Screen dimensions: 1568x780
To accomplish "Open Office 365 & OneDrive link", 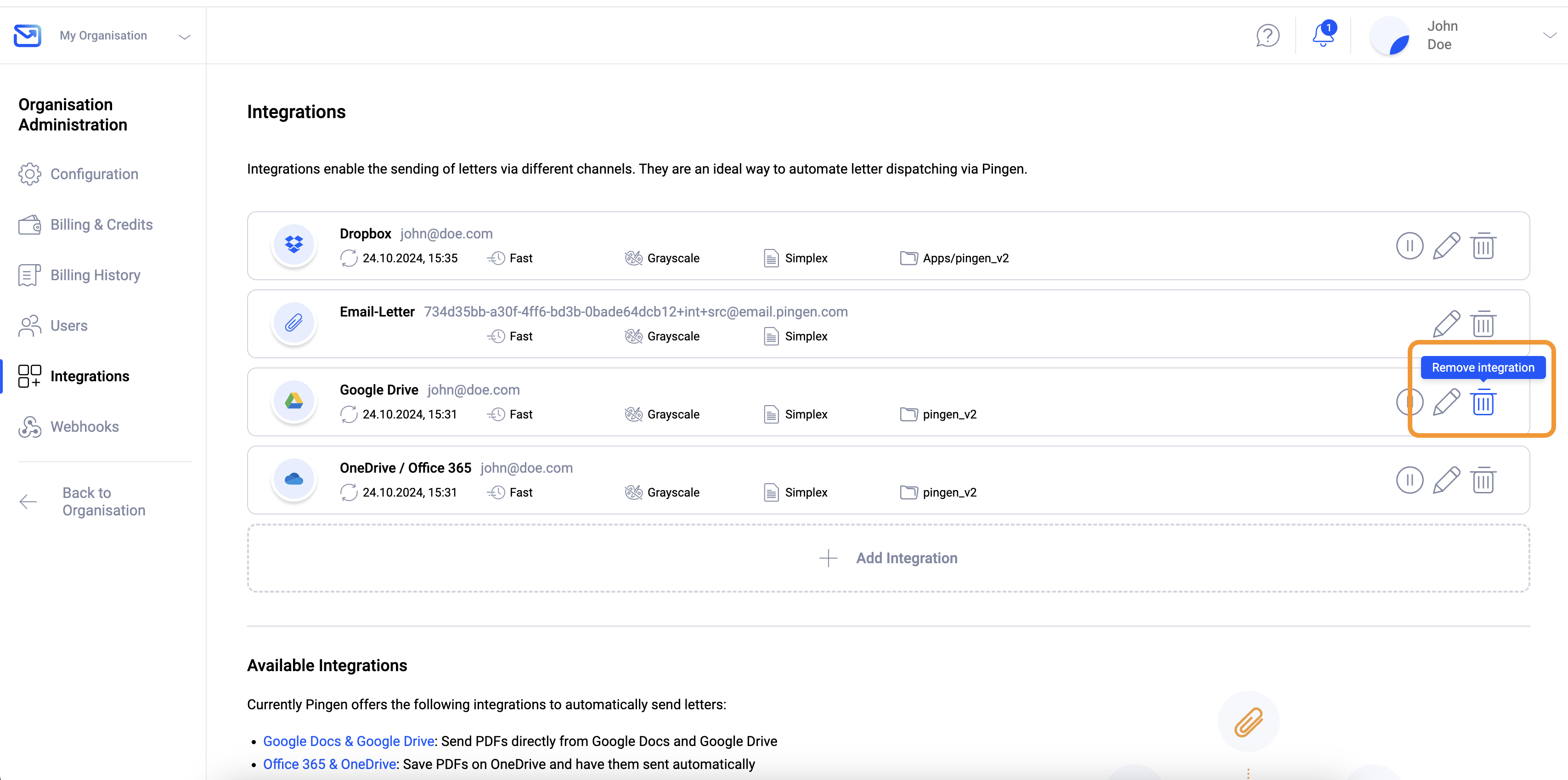I will pos(329,764).
